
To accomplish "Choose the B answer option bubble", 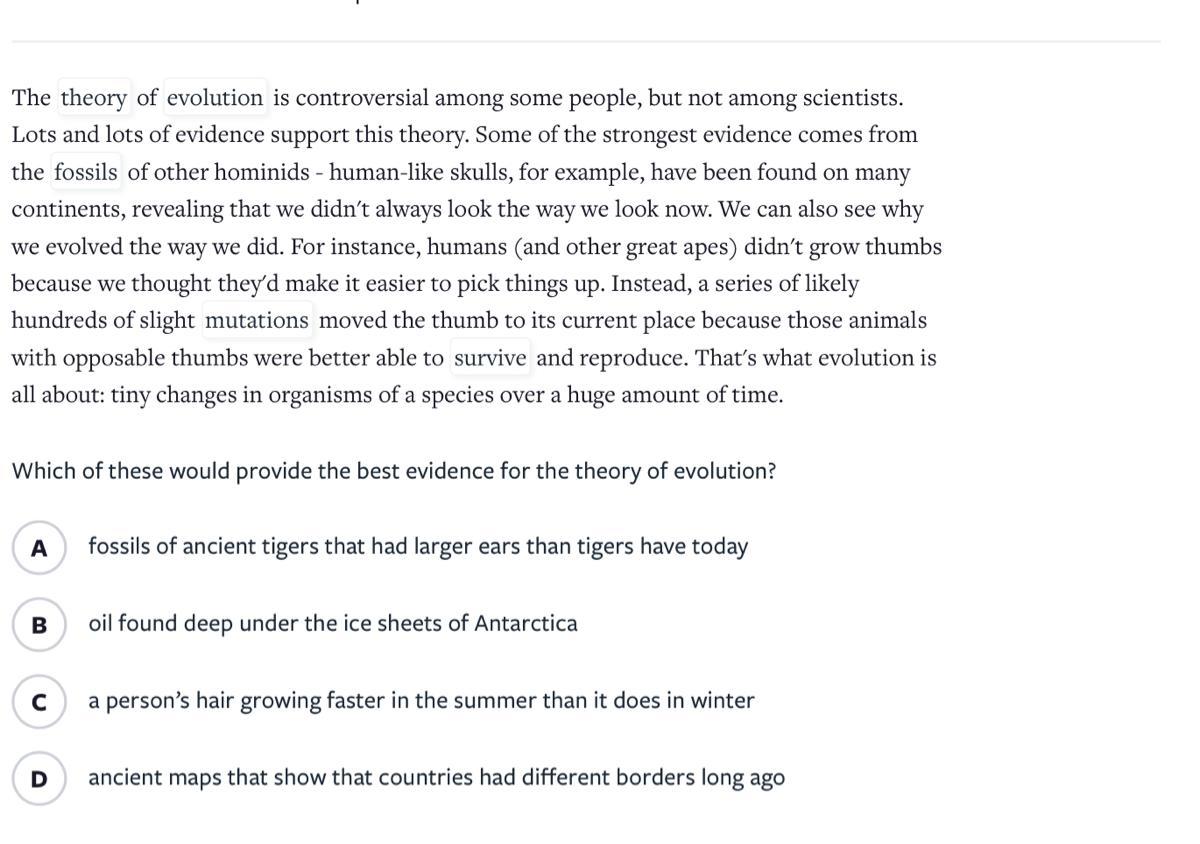I will click(39, 625).
